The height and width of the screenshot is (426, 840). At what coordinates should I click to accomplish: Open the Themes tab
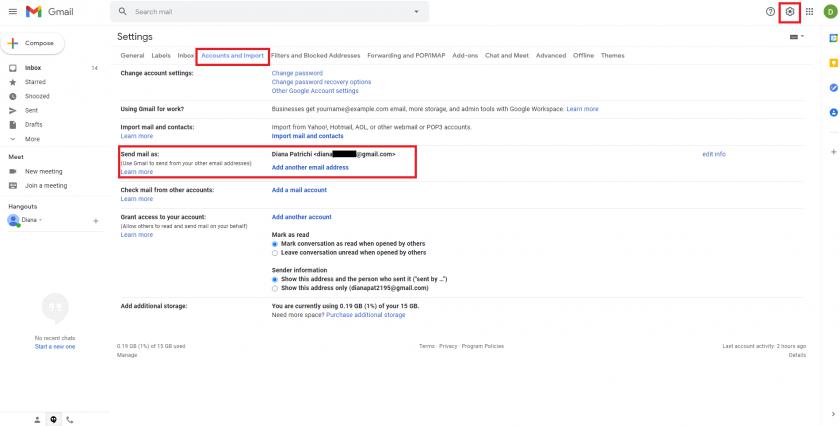point(612,56)
